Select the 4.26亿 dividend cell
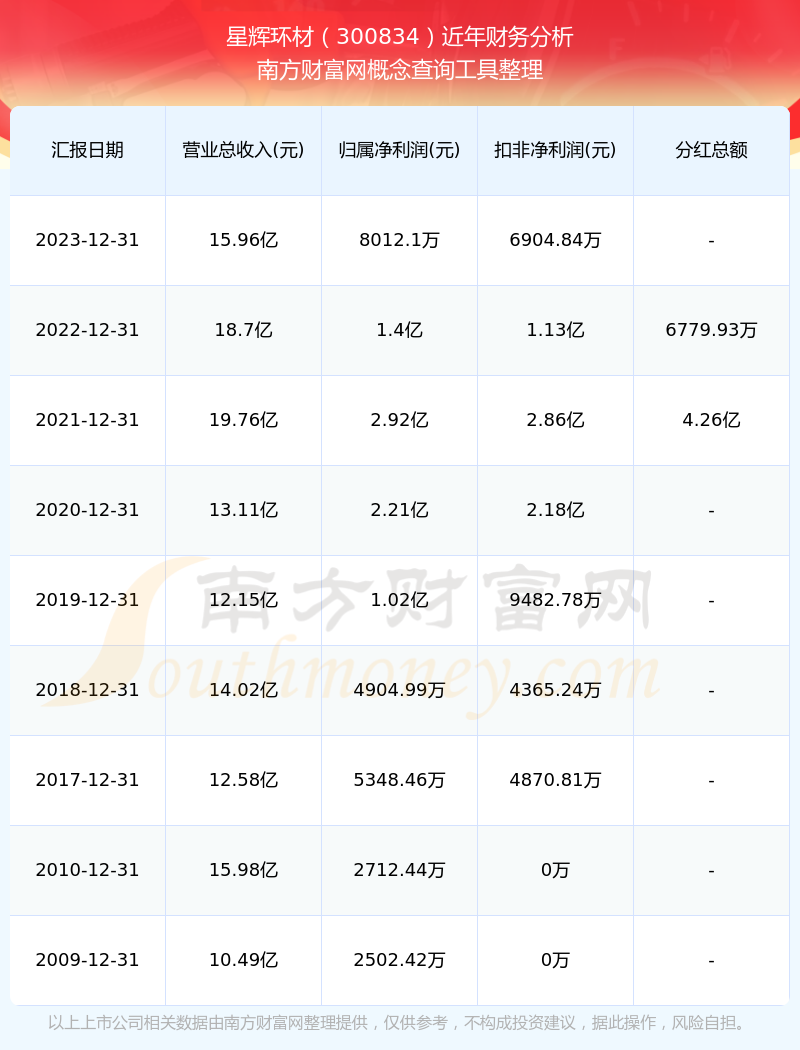800x1050 pixels. click(712, 420)
